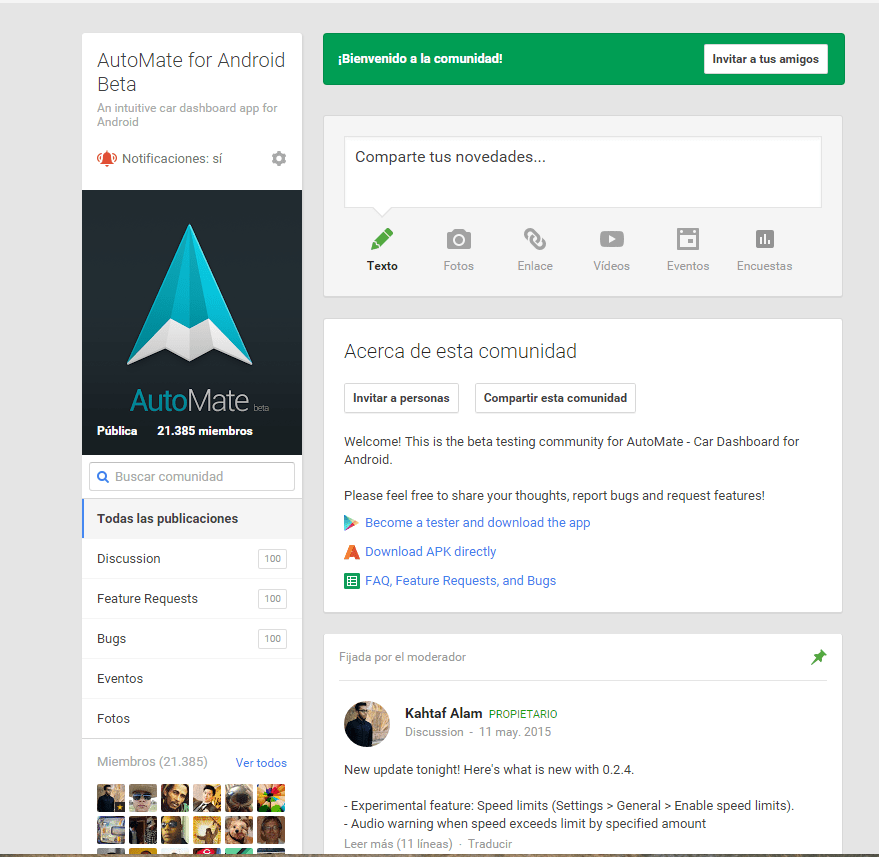Click the Acerca de esta comunidad heading
The width and height of the screenshot is (879, 857).
tap(460, 351)
